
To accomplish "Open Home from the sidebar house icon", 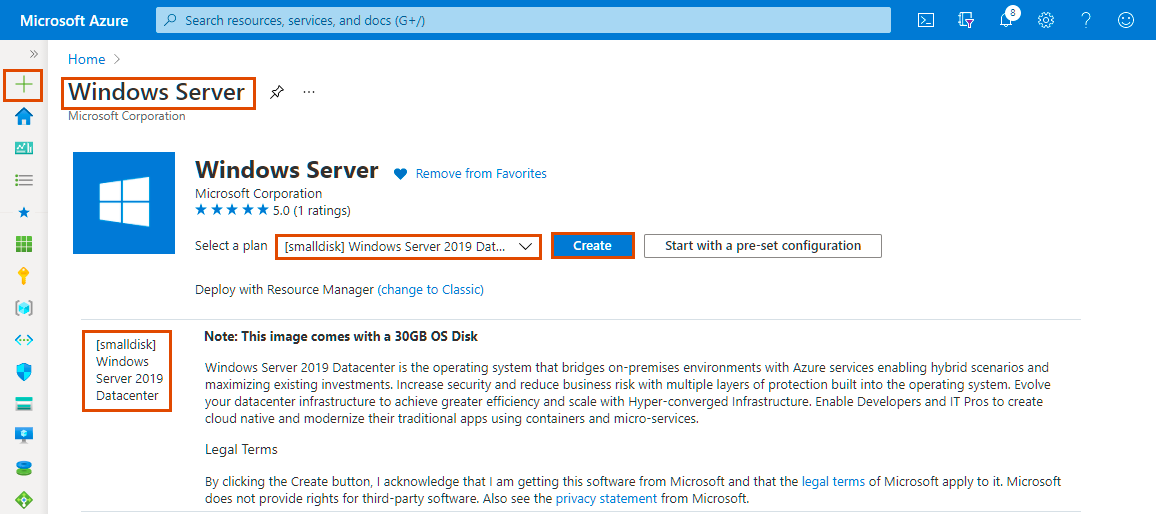I will [x=24, y=117].
